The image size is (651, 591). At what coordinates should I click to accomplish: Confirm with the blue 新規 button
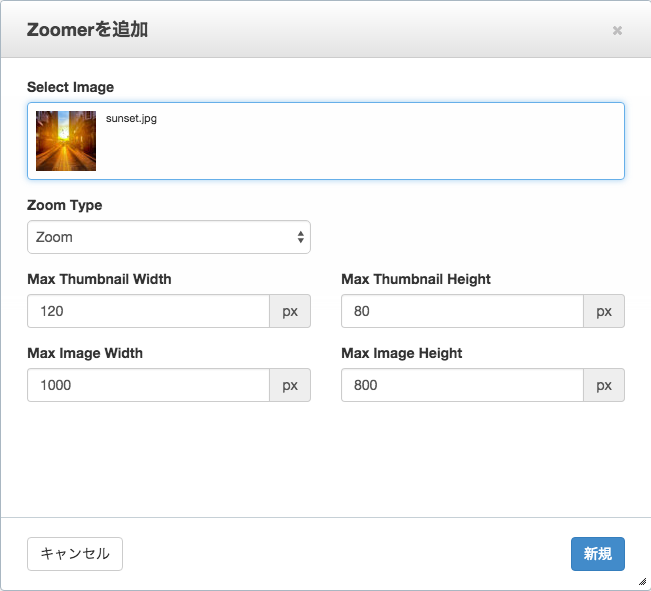coord(597,554)
